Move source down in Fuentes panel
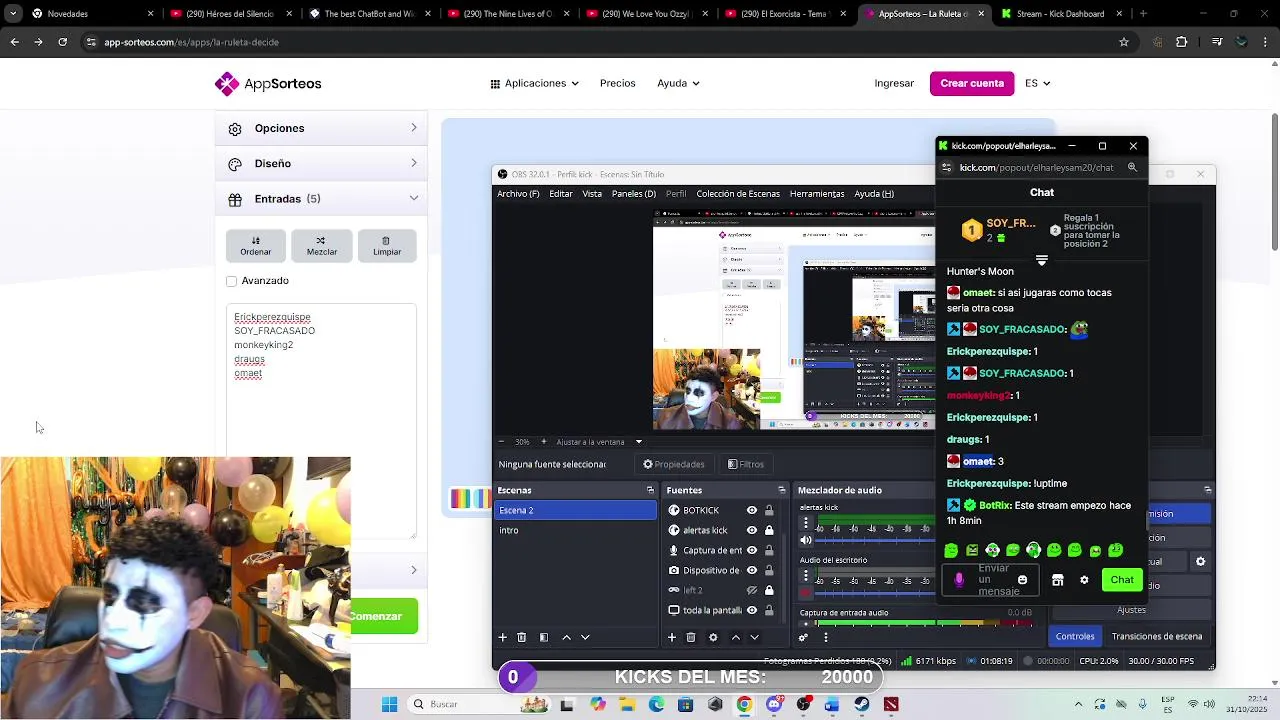The width and height of the screenshot is (1280, 720). pyautogui.click(x=754, y=637)
